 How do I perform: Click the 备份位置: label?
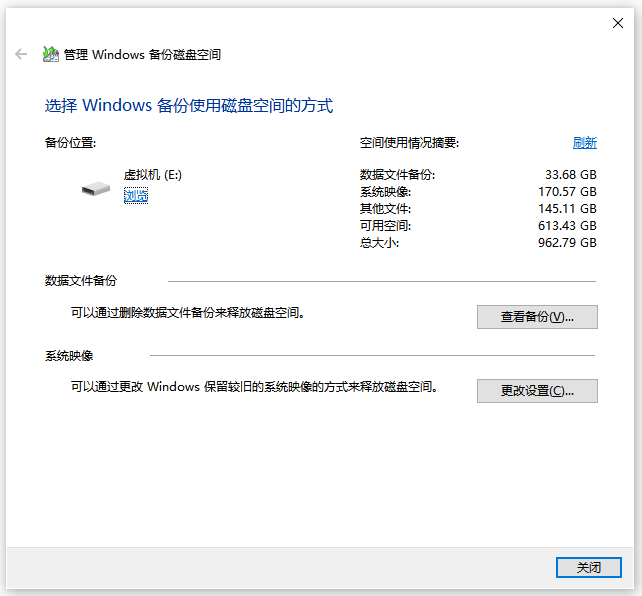point(70,143)
